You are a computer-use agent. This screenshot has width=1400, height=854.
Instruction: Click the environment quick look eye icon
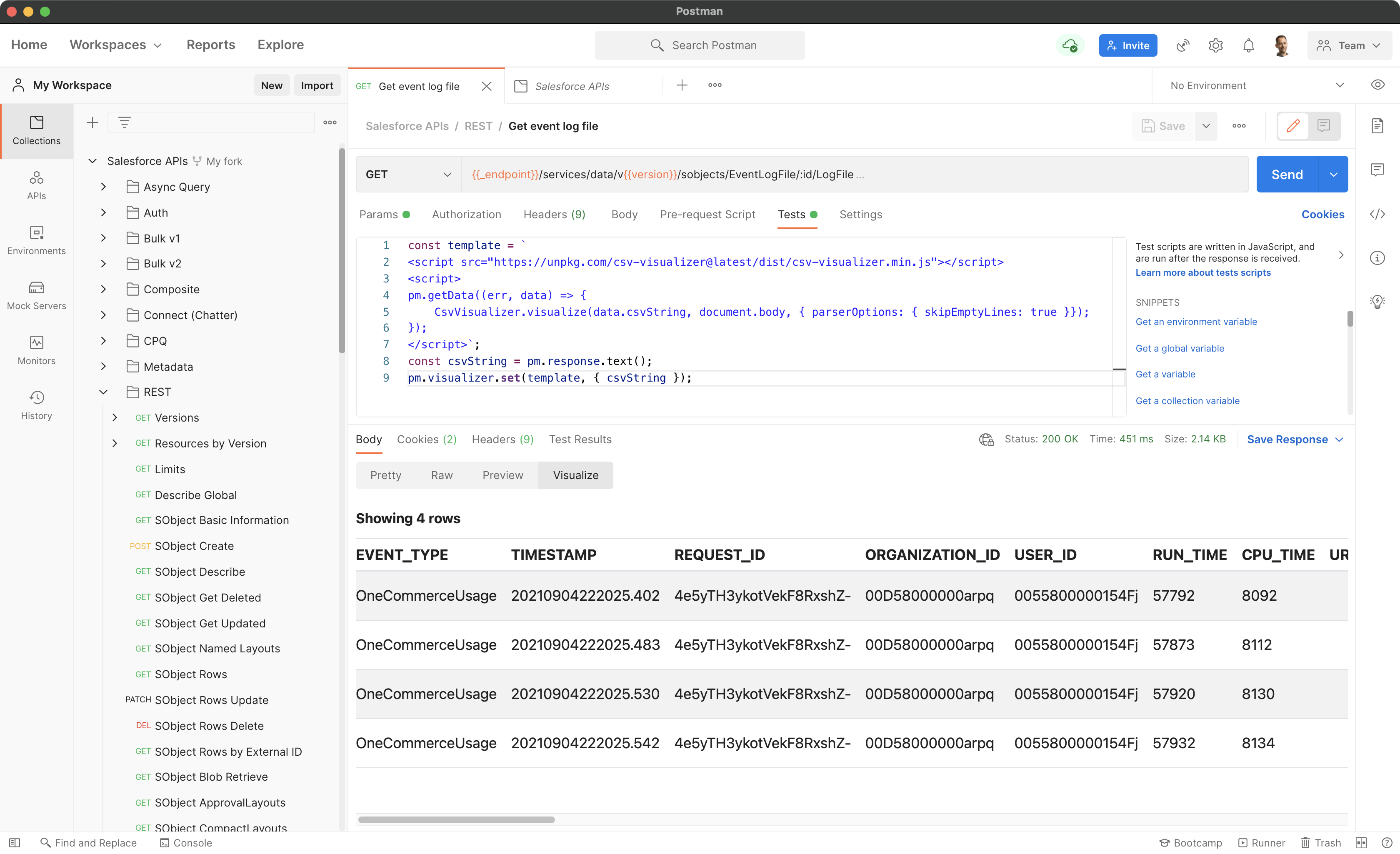click(x=1377, y=85)
